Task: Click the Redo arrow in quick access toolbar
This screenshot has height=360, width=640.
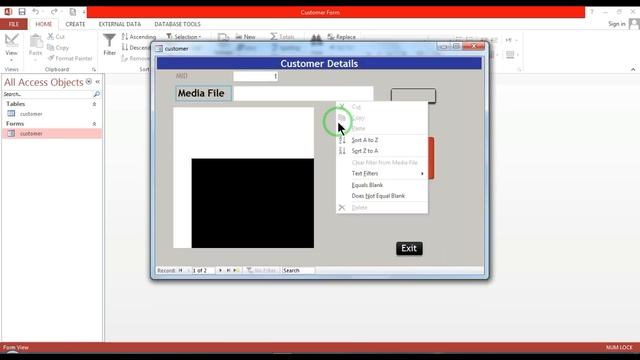Action: 54,12
